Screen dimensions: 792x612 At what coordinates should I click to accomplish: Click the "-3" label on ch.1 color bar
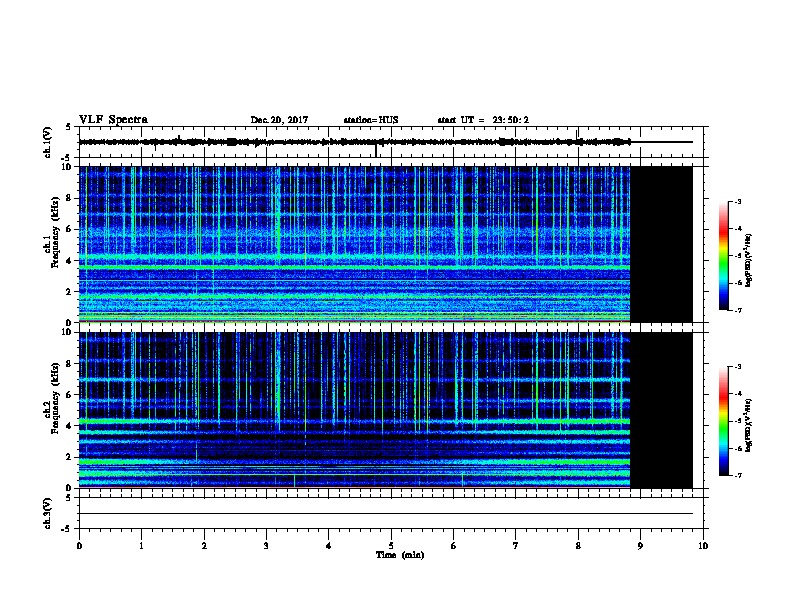click(x=737, y=201)
